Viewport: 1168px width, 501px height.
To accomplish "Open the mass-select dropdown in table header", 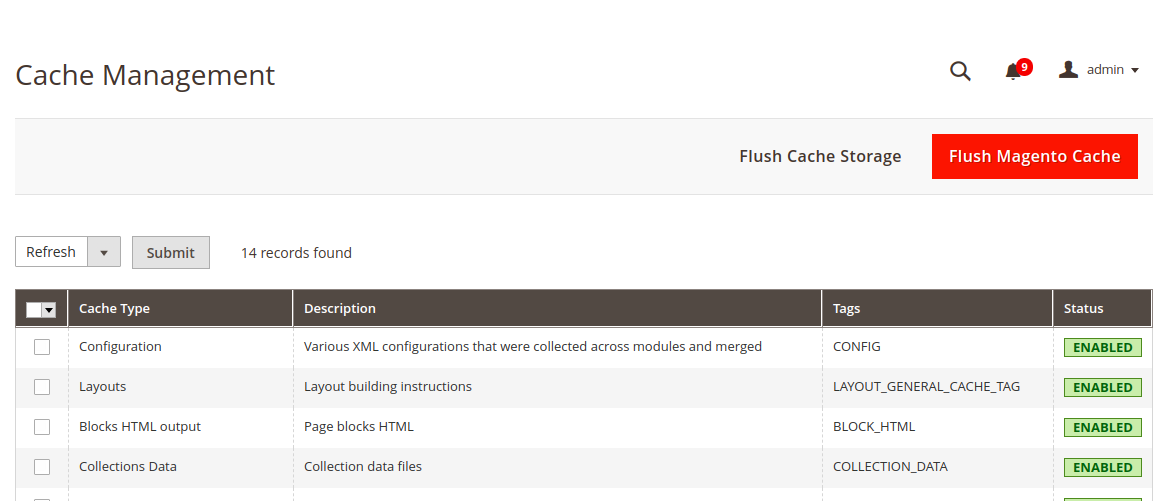I will (x=49, y=310).
